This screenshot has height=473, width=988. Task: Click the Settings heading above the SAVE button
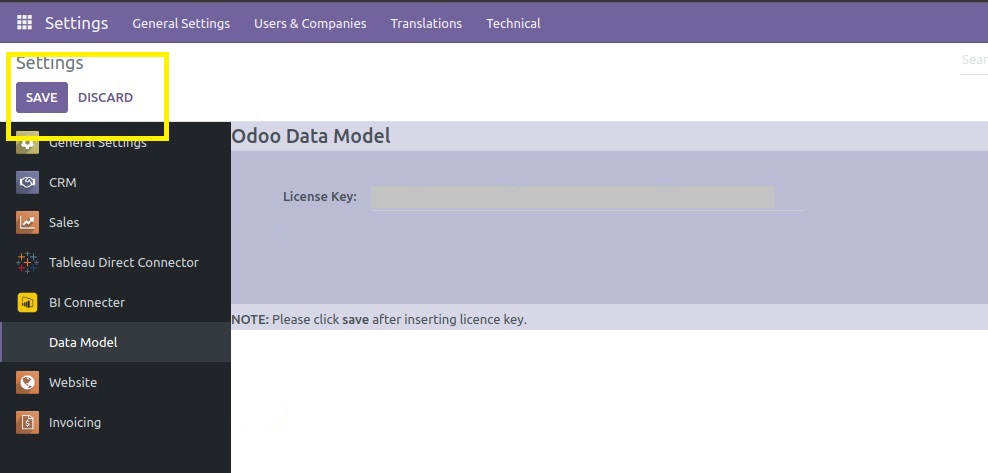point(50,63)
